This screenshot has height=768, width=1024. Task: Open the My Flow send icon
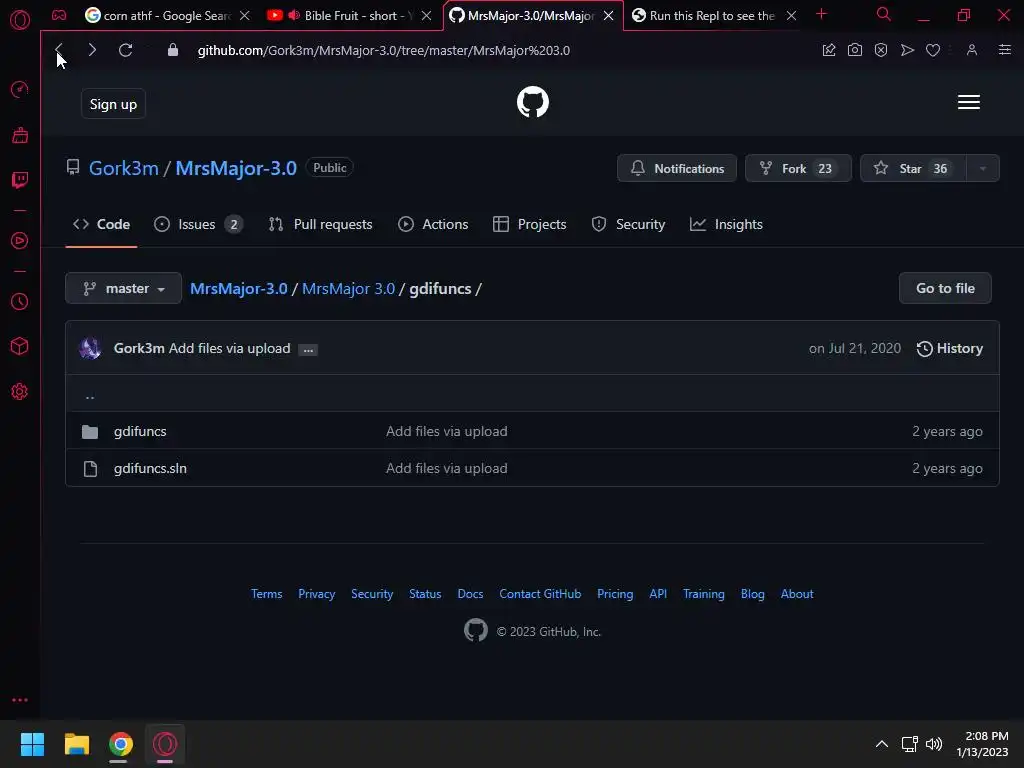click(907, 50)
